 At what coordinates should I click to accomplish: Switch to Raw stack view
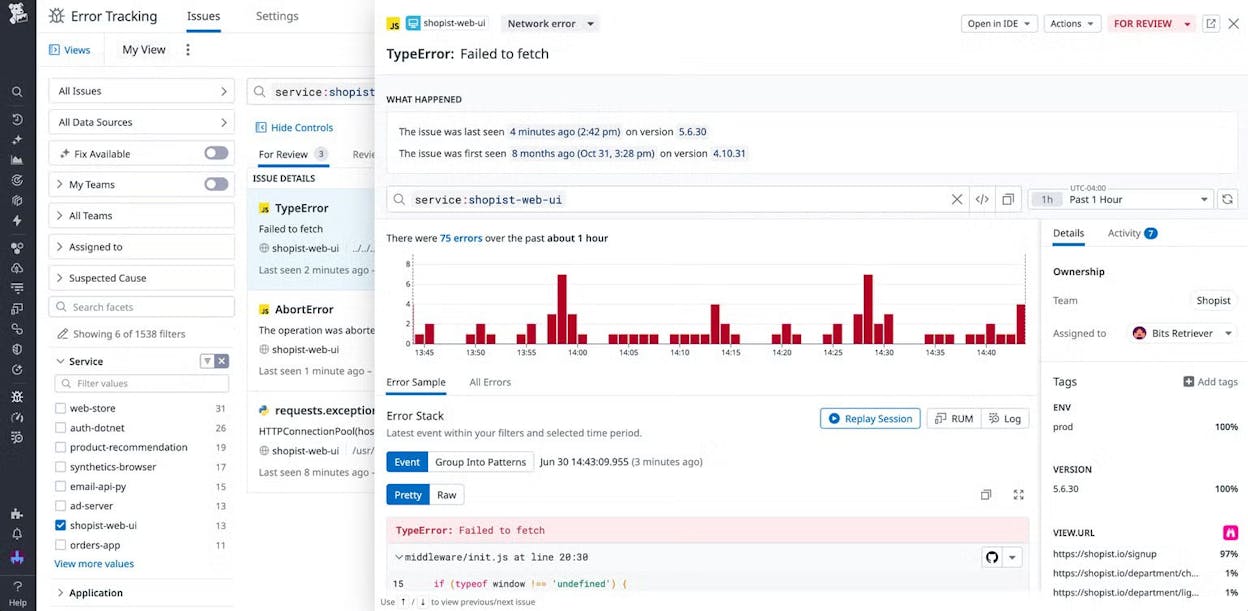[447, 495]
